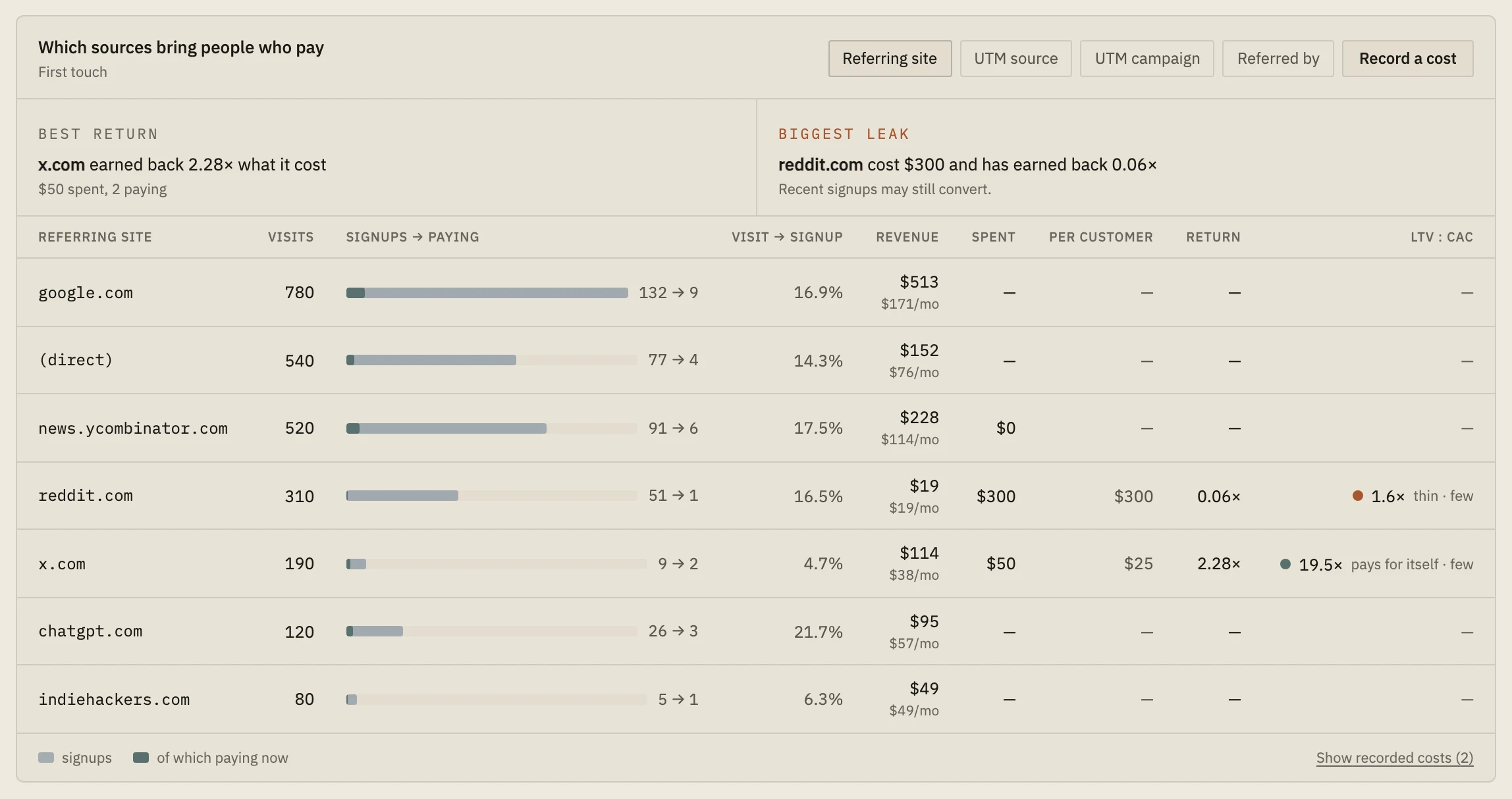1512x799 pixels.
Task: Click the VISIT → SIGNUP column header
Action: click(787, 237)
